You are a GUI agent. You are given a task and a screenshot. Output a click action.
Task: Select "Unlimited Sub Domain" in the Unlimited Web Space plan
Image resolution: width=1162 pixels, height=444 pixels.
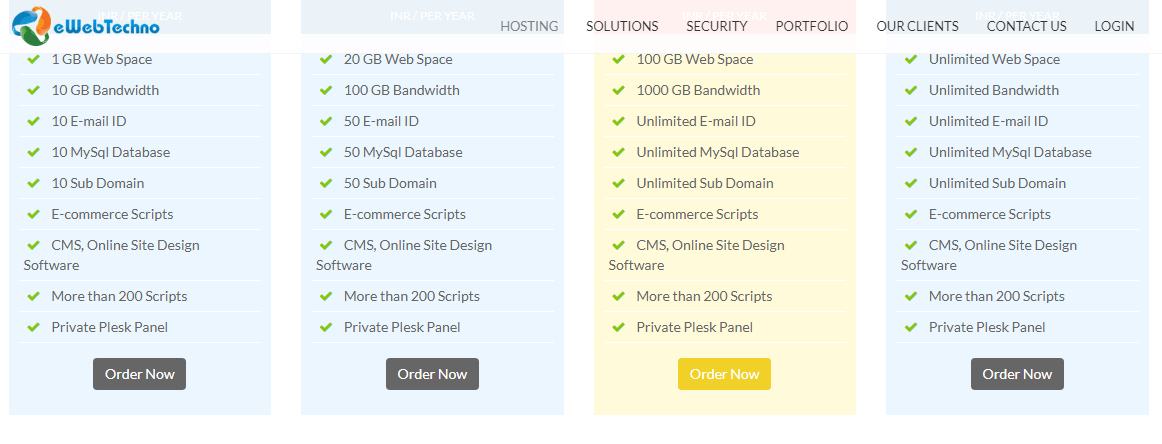click(997, 183)
